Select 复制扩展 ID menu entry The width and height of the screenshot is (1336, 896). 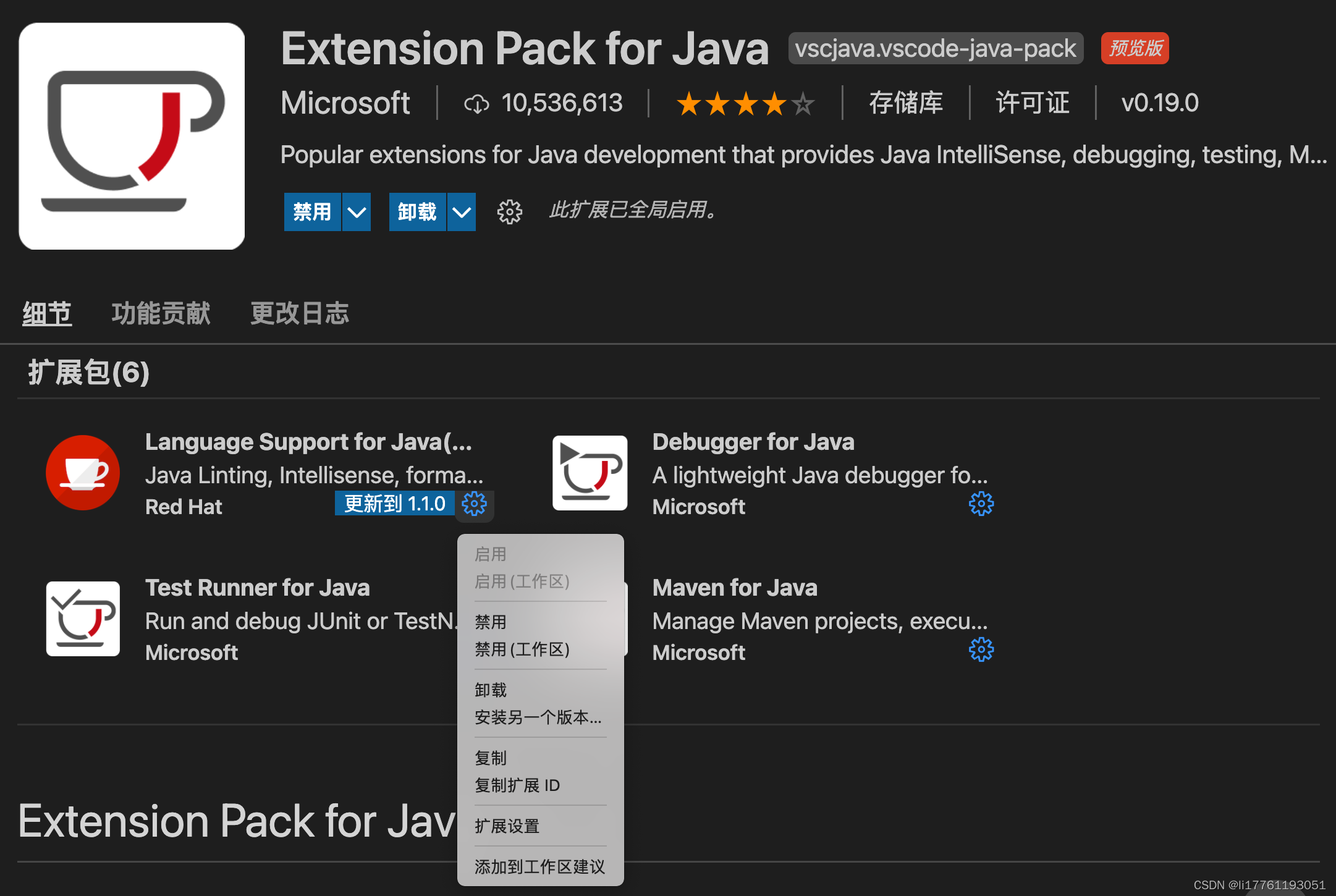(x=517, y=785)
